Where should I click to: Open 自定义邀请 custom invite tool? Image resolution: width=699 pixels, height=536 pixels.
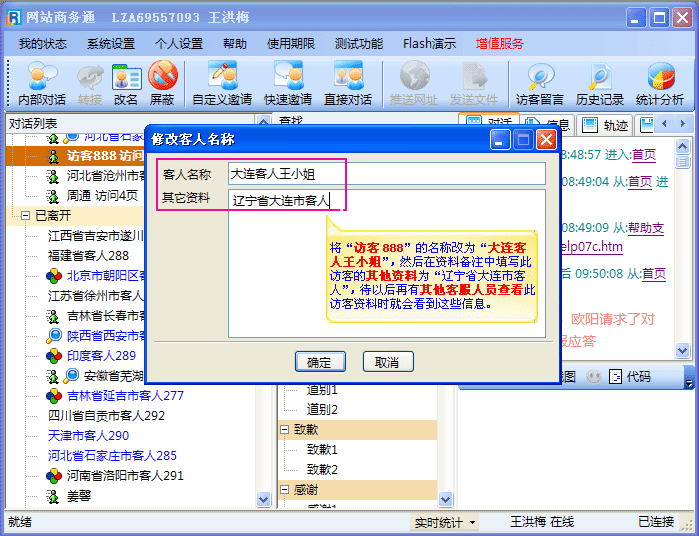222,83
